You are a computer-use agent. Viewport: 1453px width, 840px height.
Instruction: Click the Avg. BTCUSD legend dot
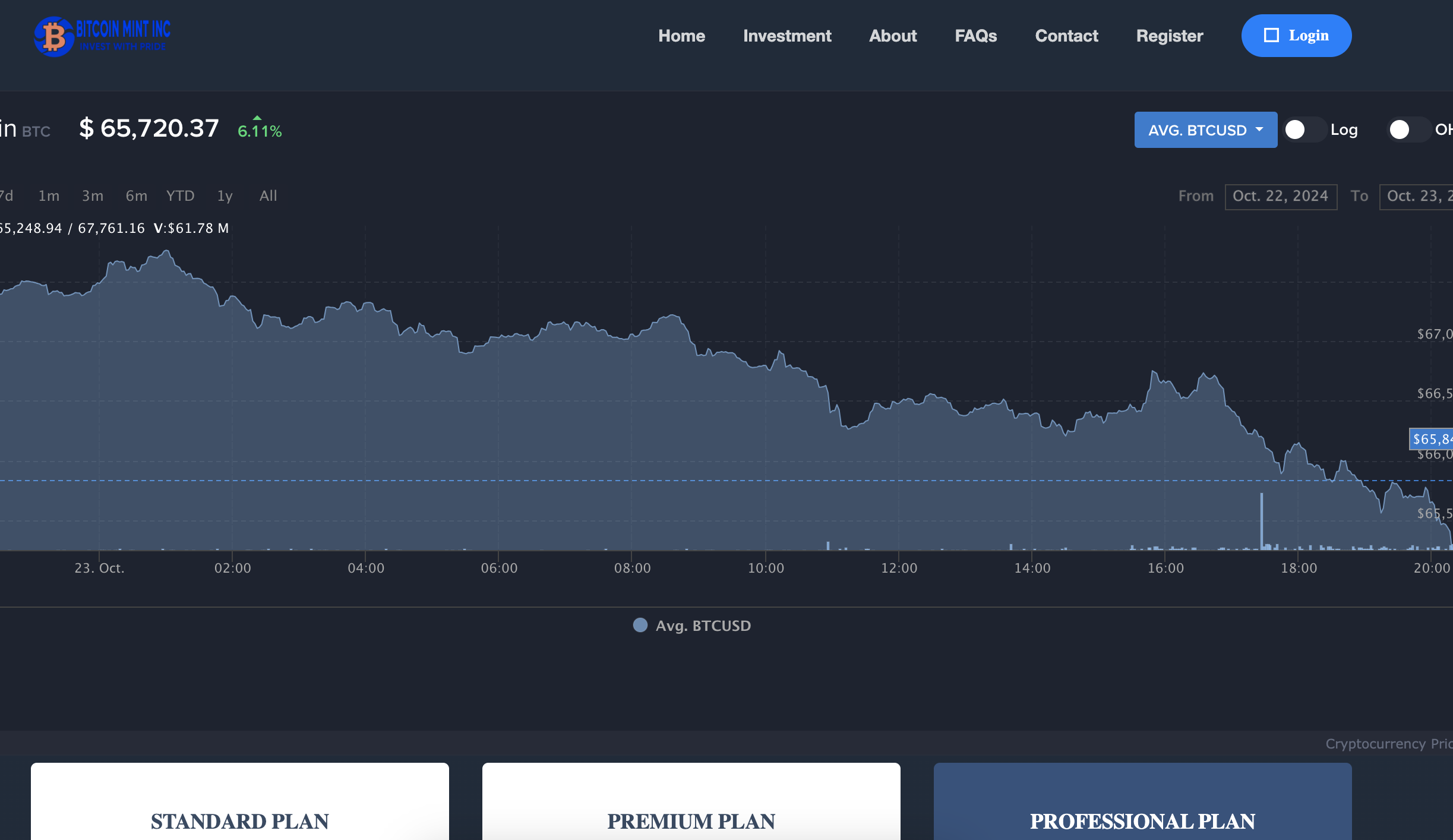click(x=640, y=625)
